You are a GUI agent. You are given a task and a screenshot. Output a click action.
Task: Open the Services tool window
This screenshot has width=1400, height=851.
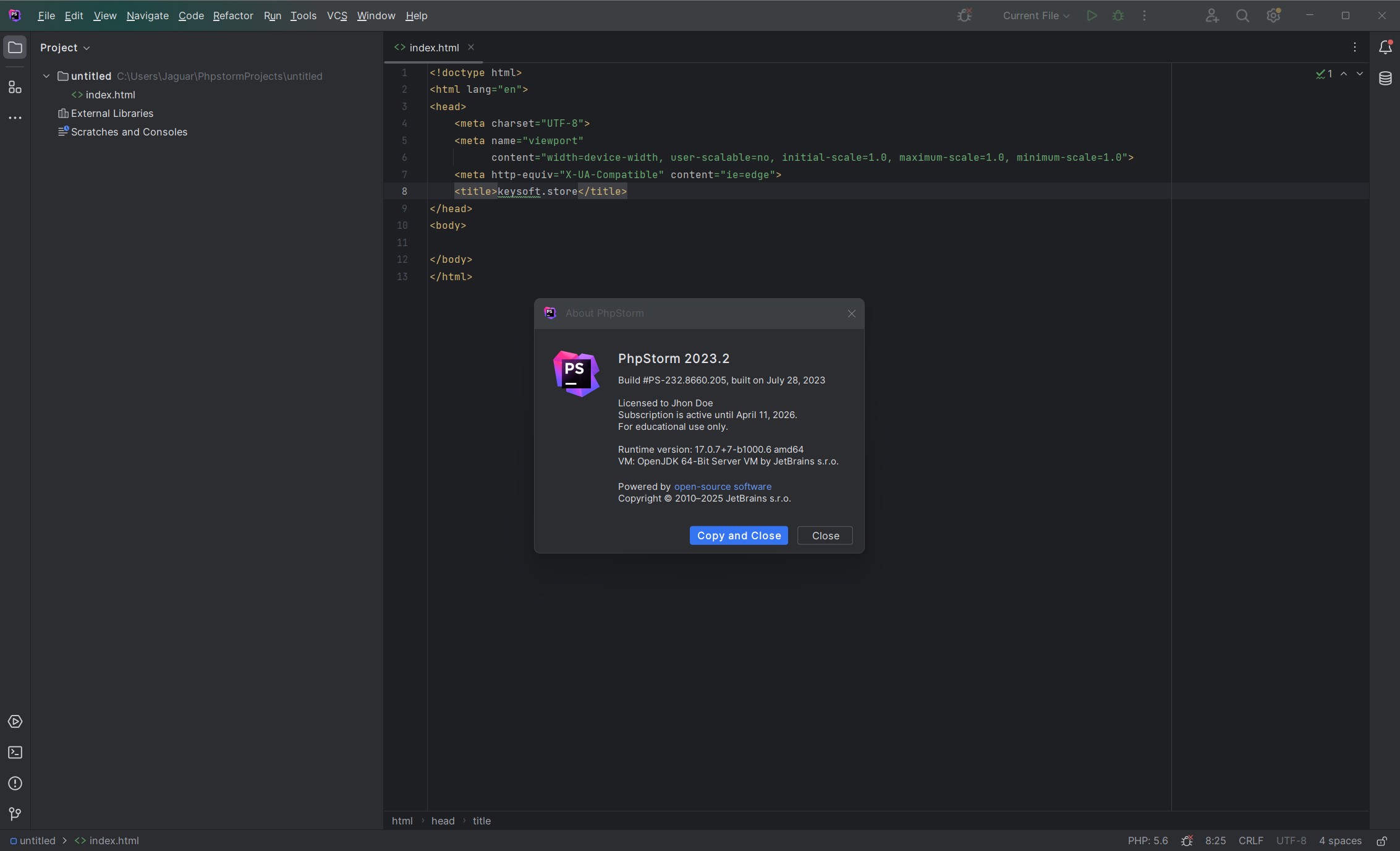[15, 722]
